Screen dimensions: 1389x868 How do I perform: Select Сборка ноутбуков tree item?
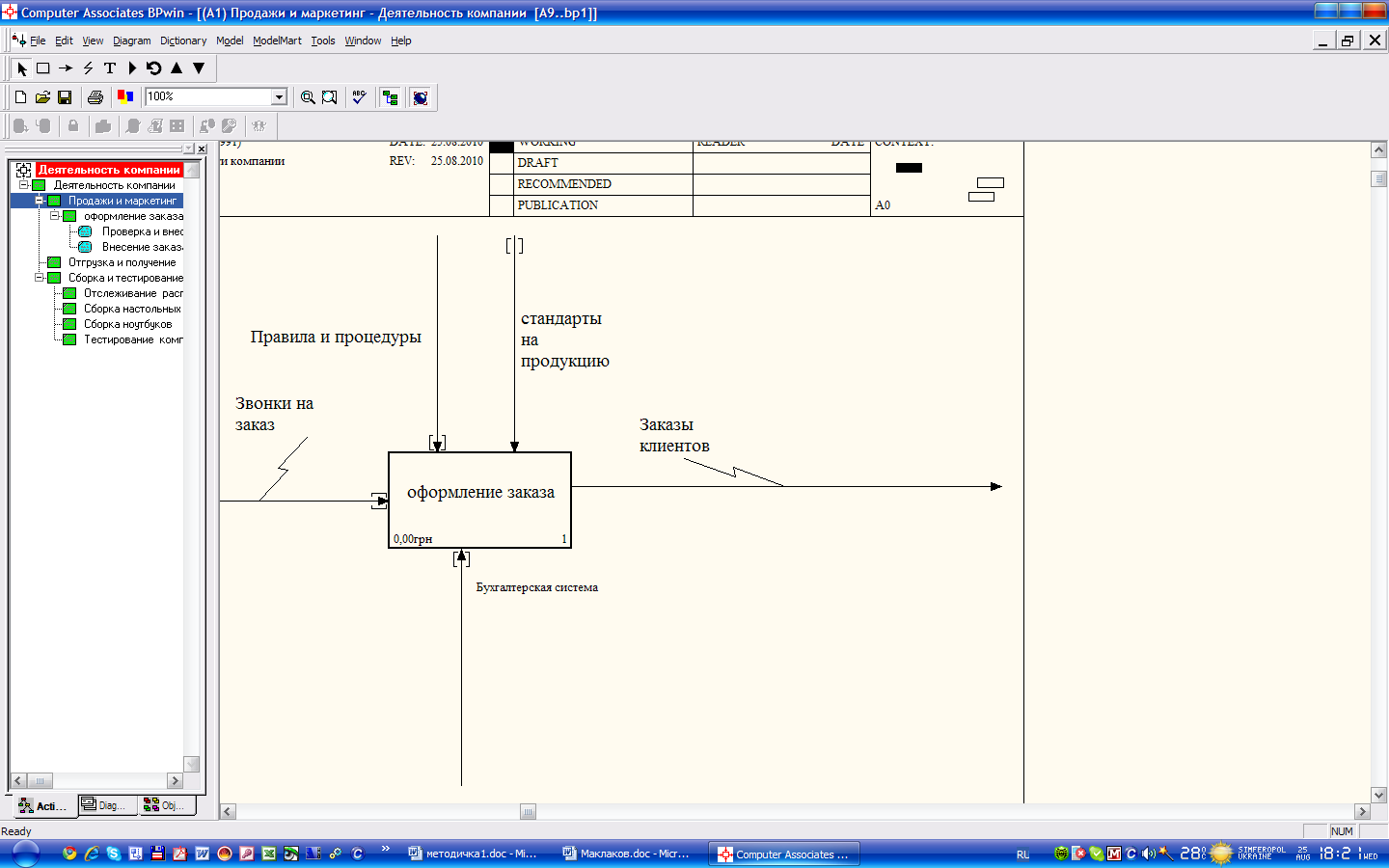(x=127, y=324)
